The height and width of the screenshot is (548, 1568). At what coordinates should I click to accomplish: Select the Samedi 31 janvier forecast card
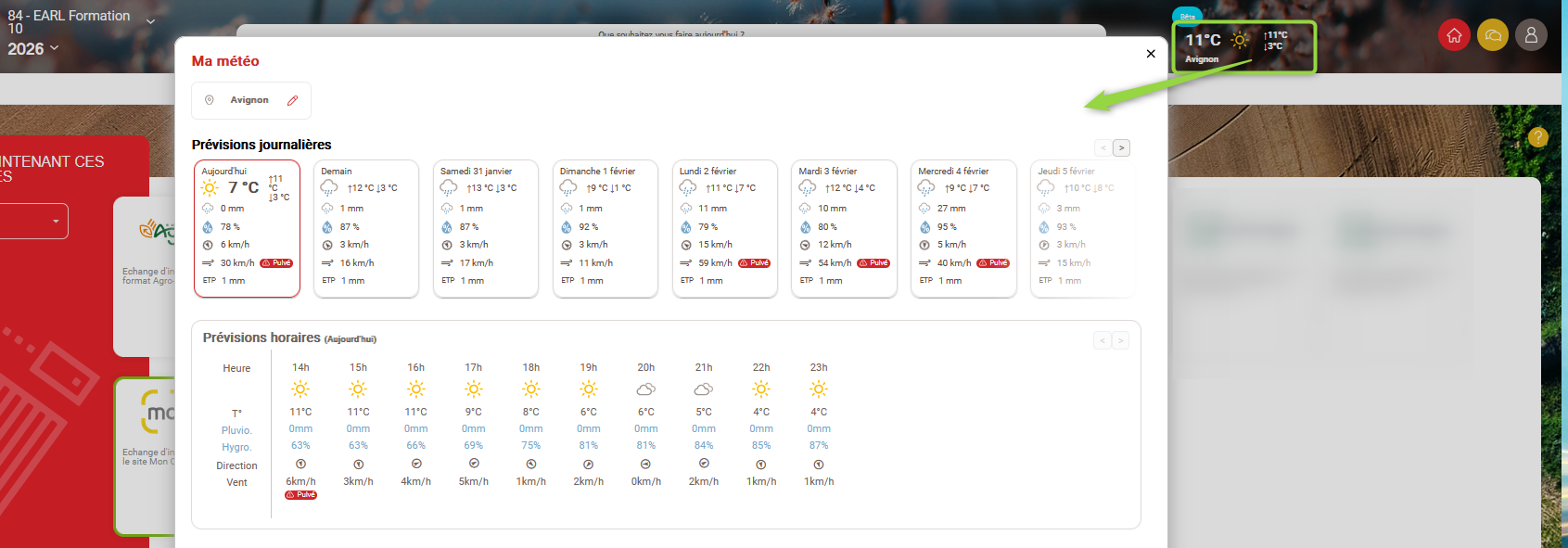(x=485, y=228)
